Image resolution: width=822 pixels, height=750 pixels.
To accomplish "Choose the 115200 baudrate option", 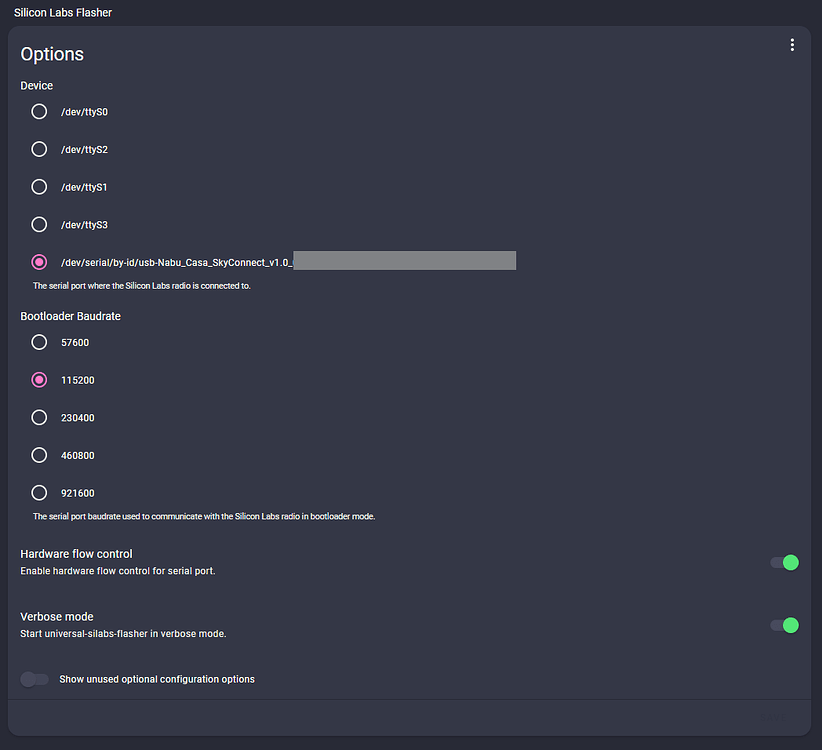I will [39, 380].
